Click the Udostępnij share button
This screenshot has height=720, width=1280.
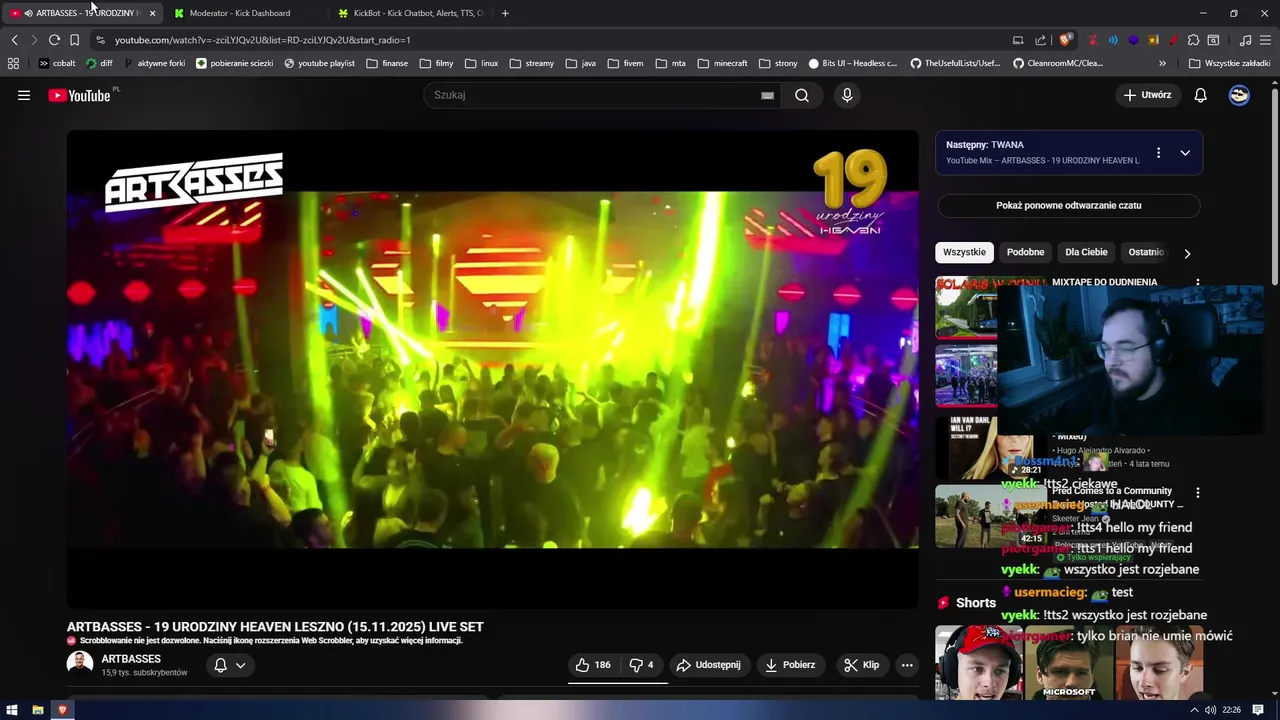point(708,665)
